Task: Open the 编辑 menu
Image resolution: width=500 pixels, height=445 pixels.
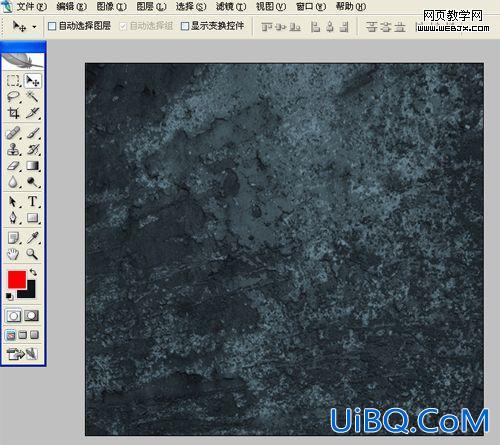Action: click(x=71, y=6)
